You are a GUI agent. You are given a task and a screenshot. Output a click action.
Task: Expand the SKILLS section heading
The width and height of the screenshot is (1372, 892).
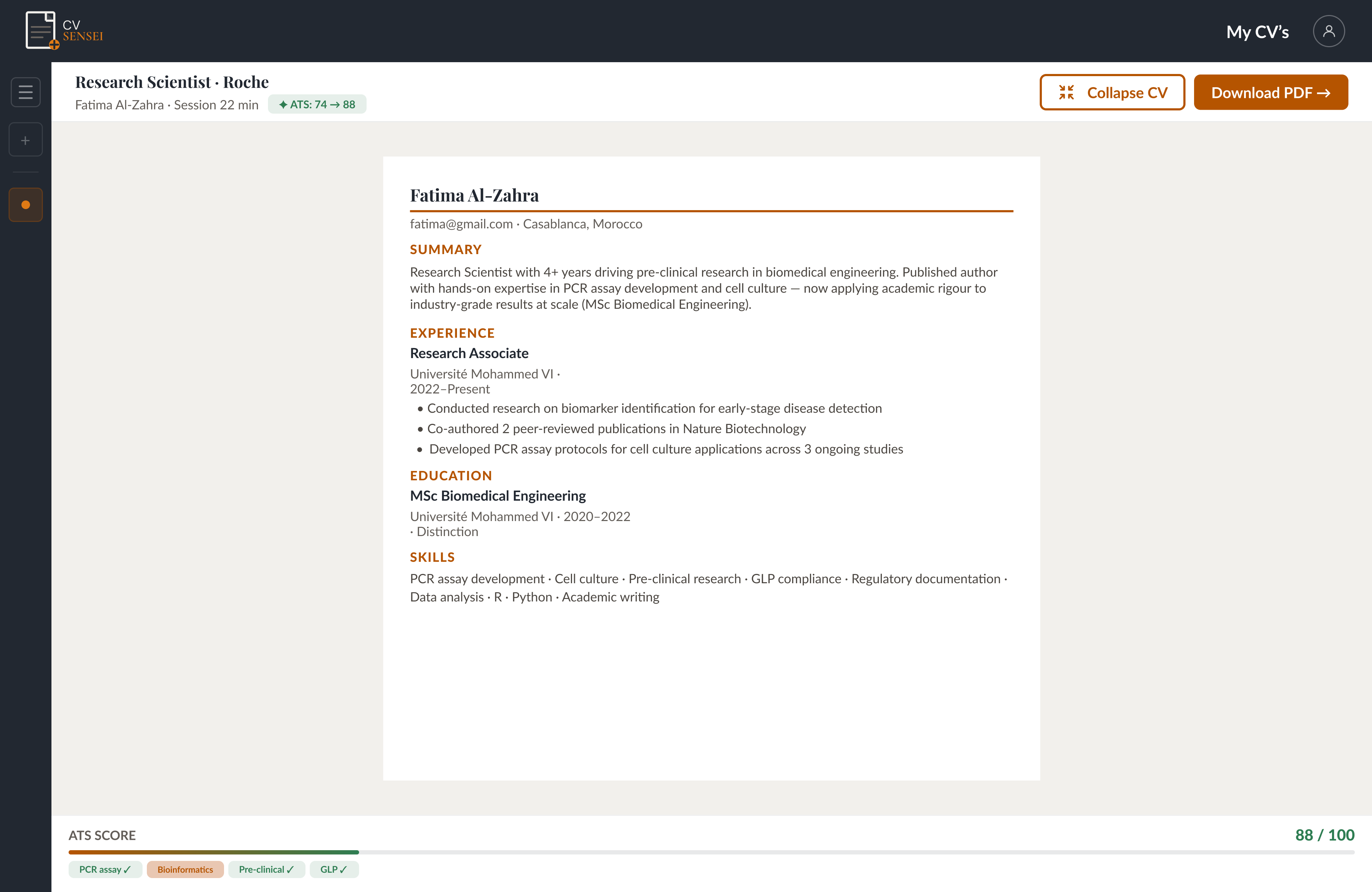432,556
